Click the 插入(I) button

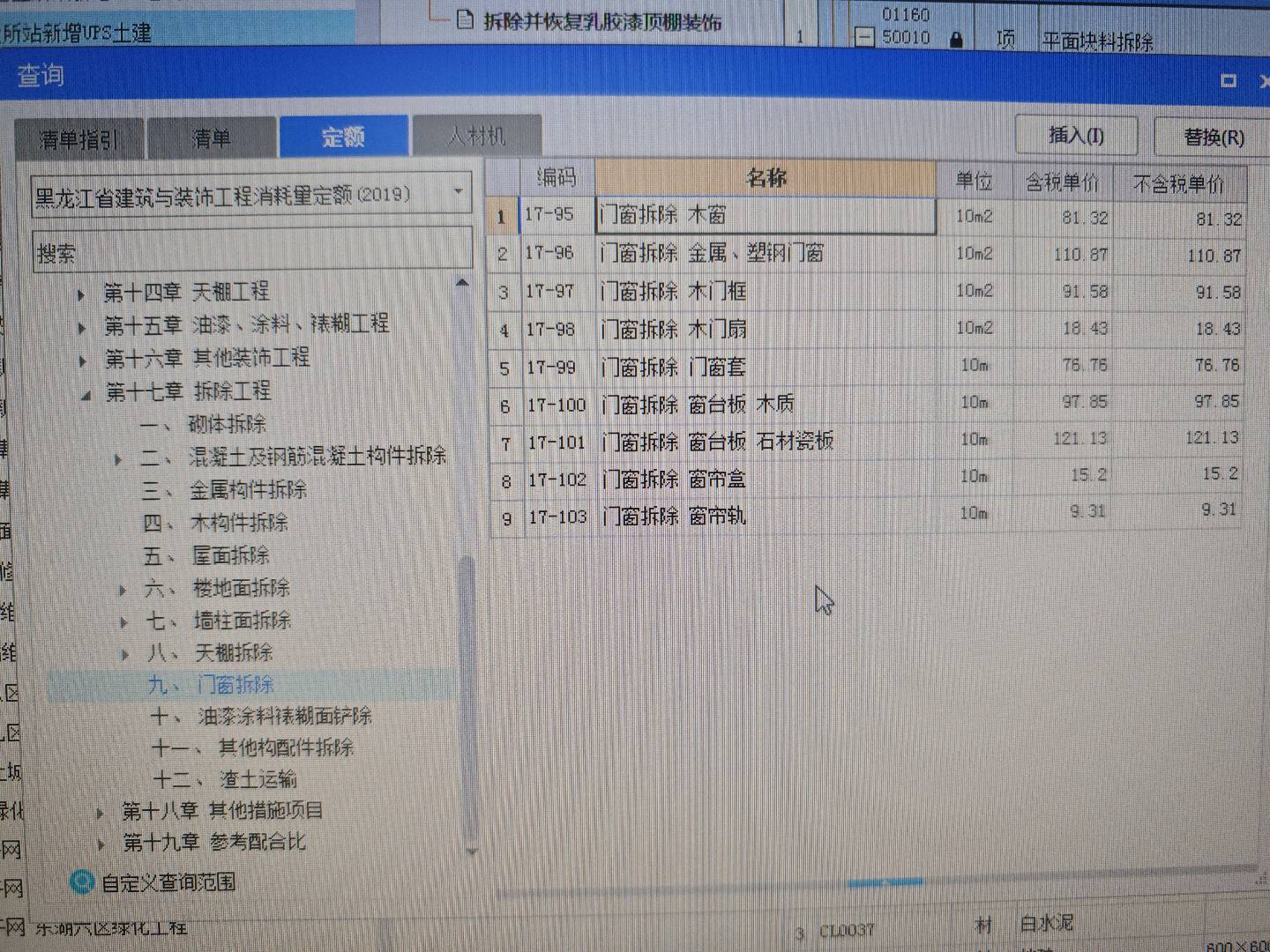click(1076, 135)
